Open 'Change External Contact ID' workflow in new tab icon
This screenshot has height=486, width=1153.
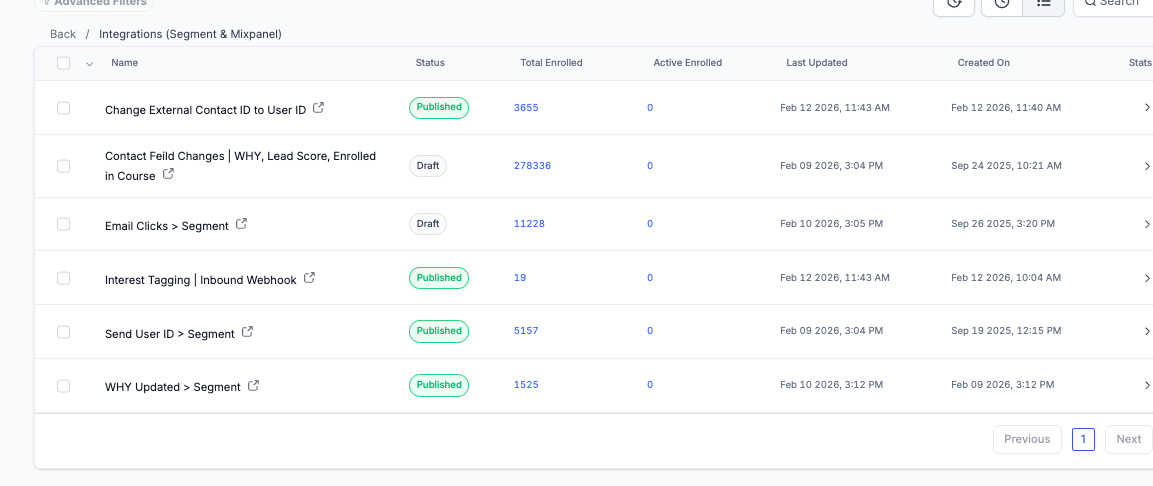318,107
